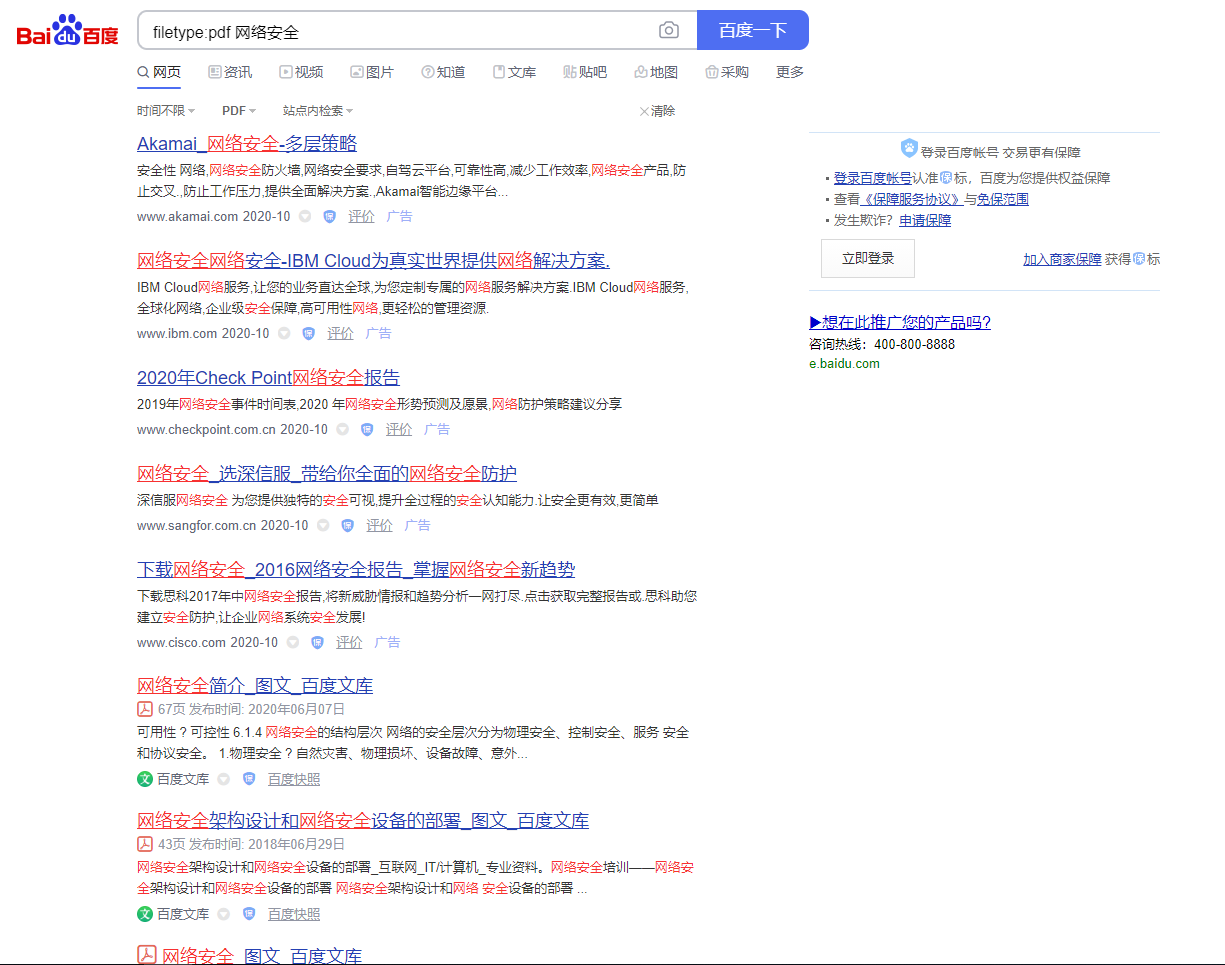This screenshot has width=1225, height=965.
Task: Open 想在此推广您的产品吗？ link
Action: click(900, 322)
